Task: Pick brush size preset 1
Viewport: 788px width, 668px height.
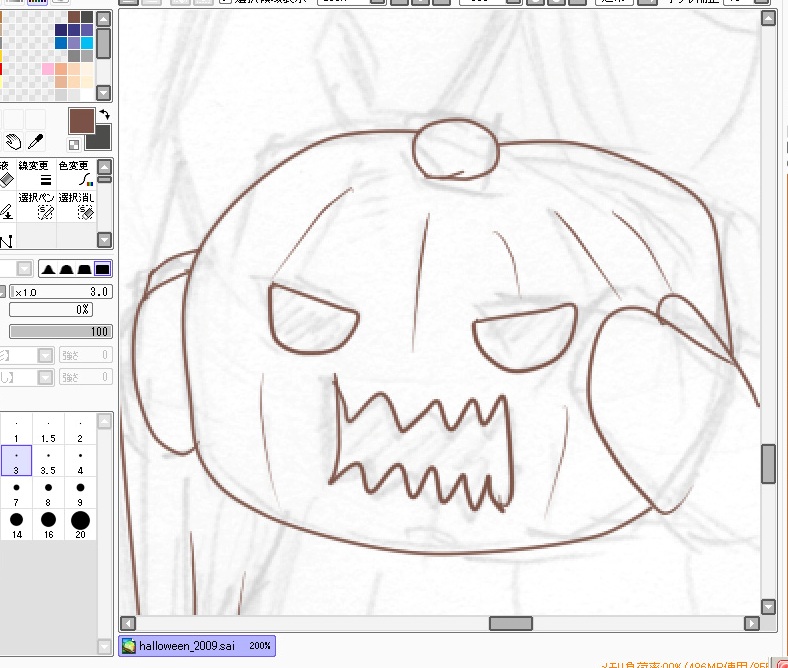Action: pos(17,429)
